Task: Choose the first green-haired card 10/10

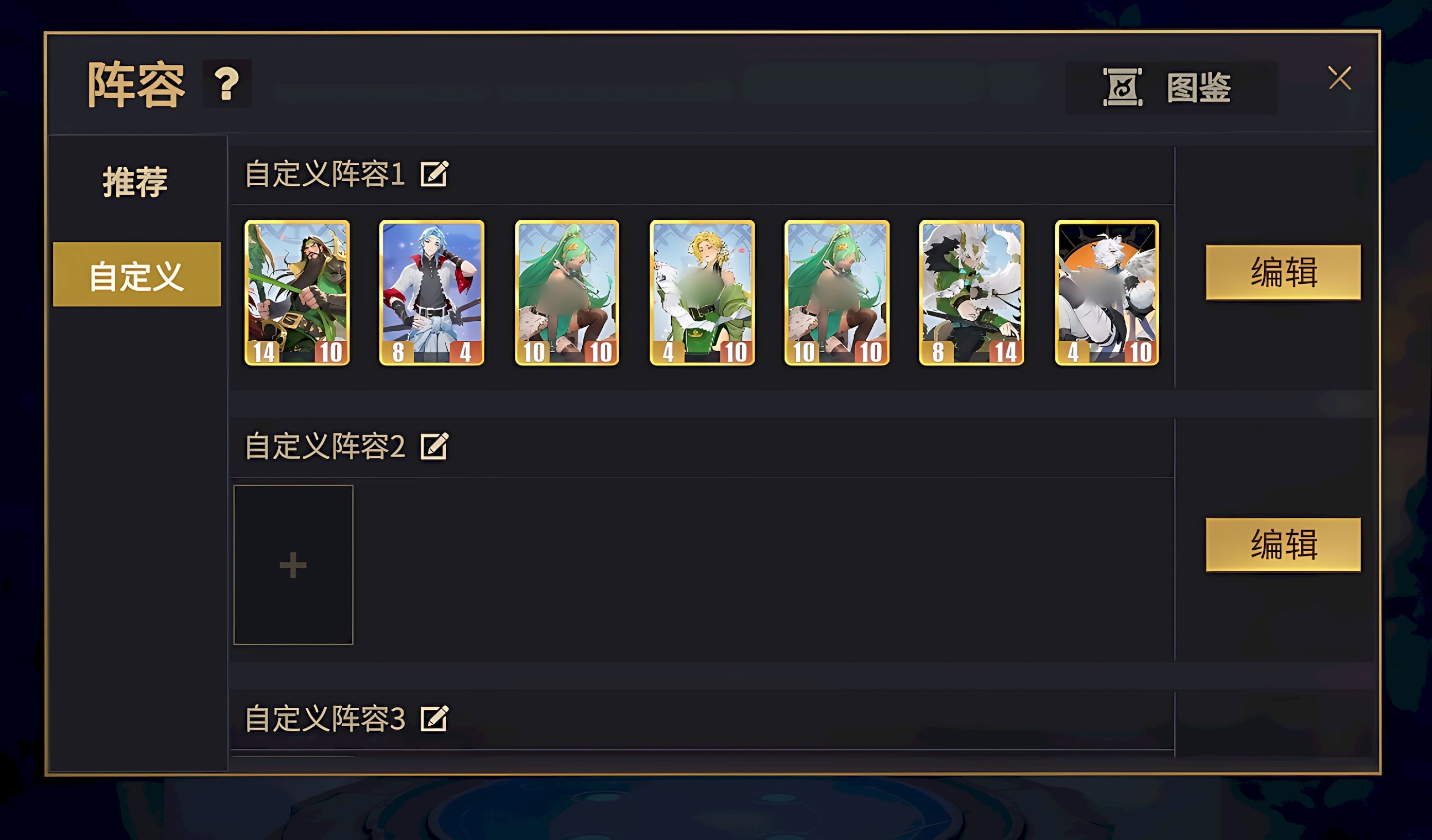Action: pyautogui.click(x=567, y=293)
